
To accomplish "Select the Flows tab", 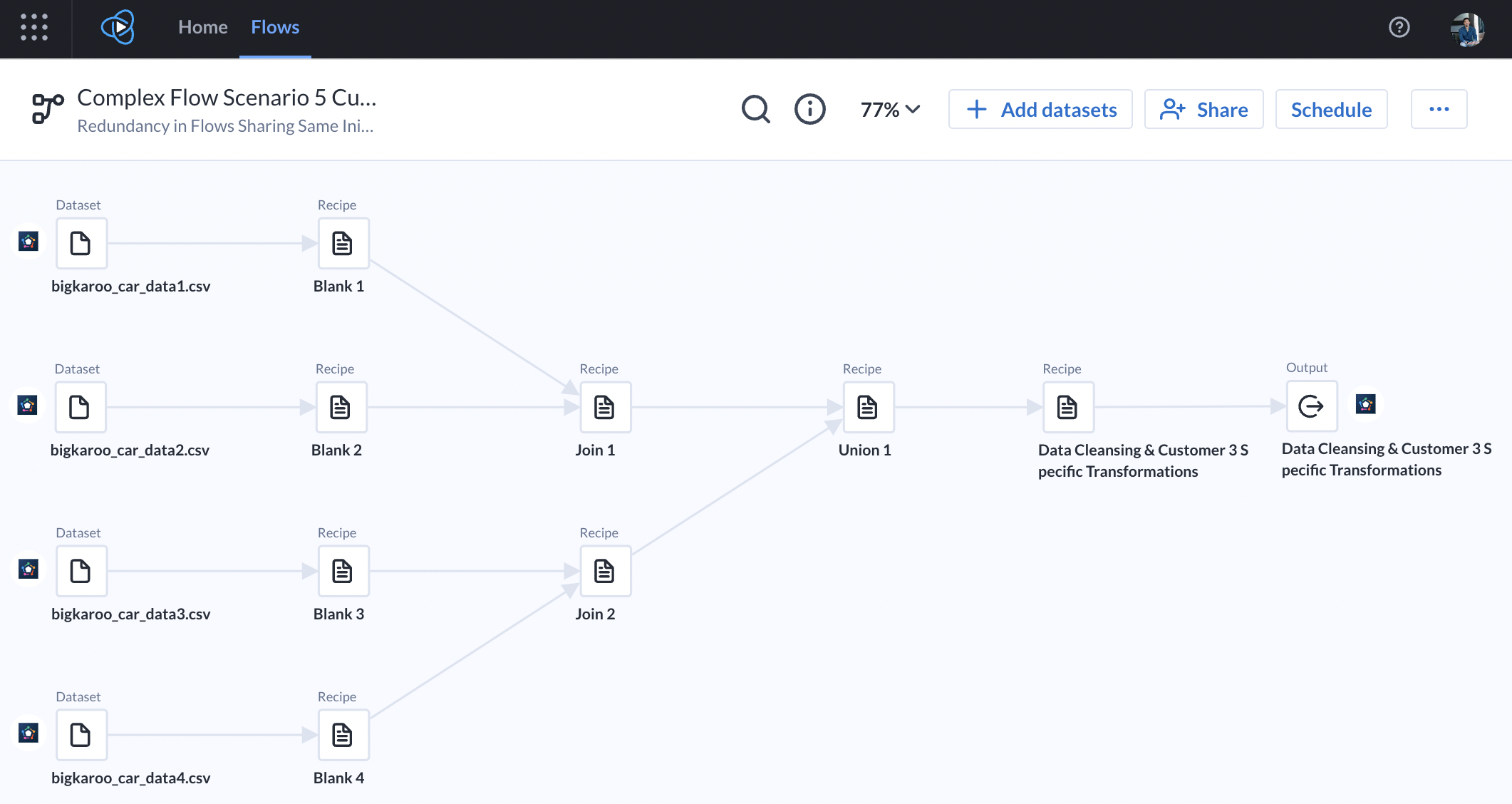I will click(x=275, y=27).
